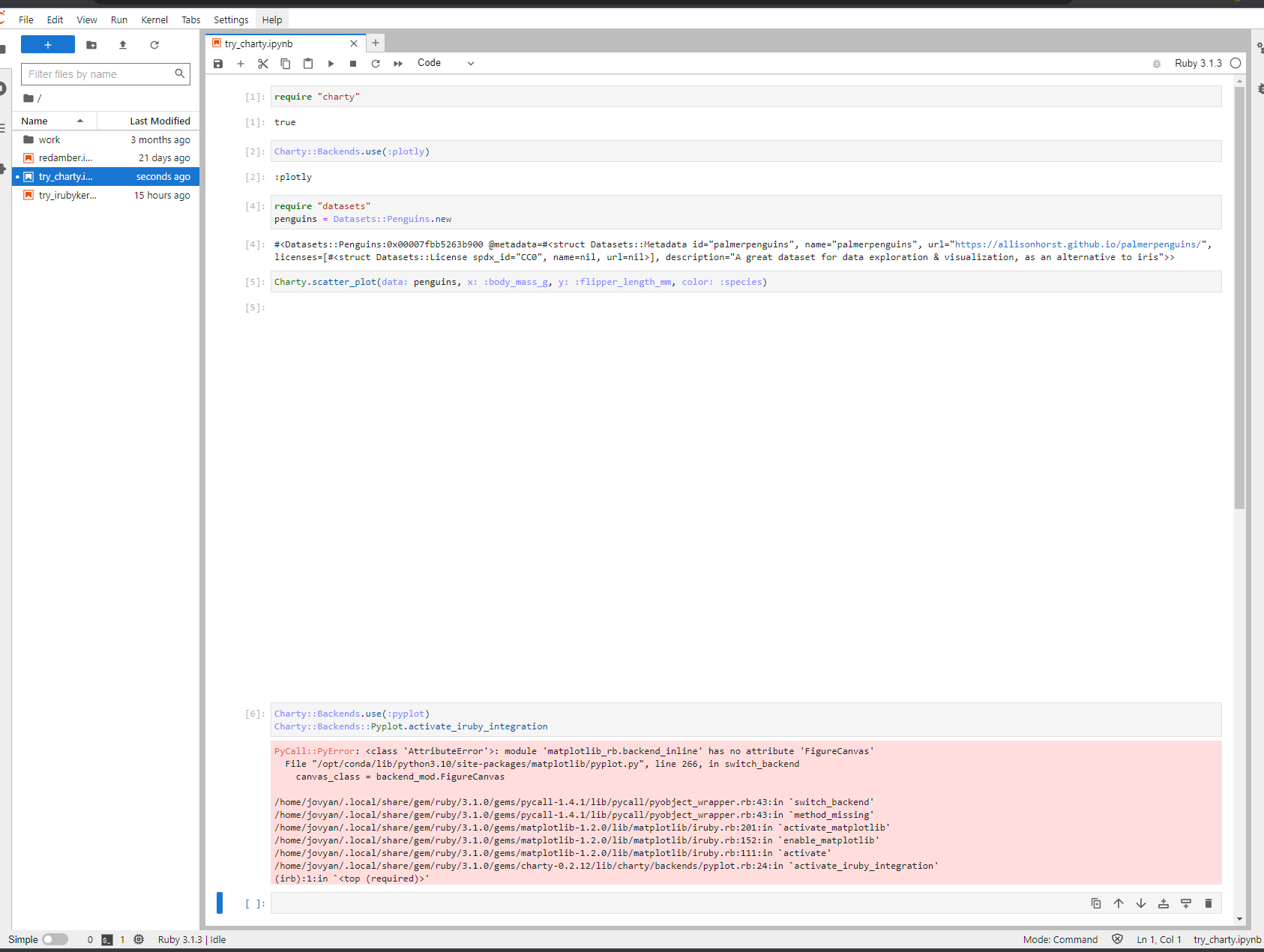This screenshot has height=952, width=1264.
Task: Refresh the file browser list
Action: click(x=154, y=45)
